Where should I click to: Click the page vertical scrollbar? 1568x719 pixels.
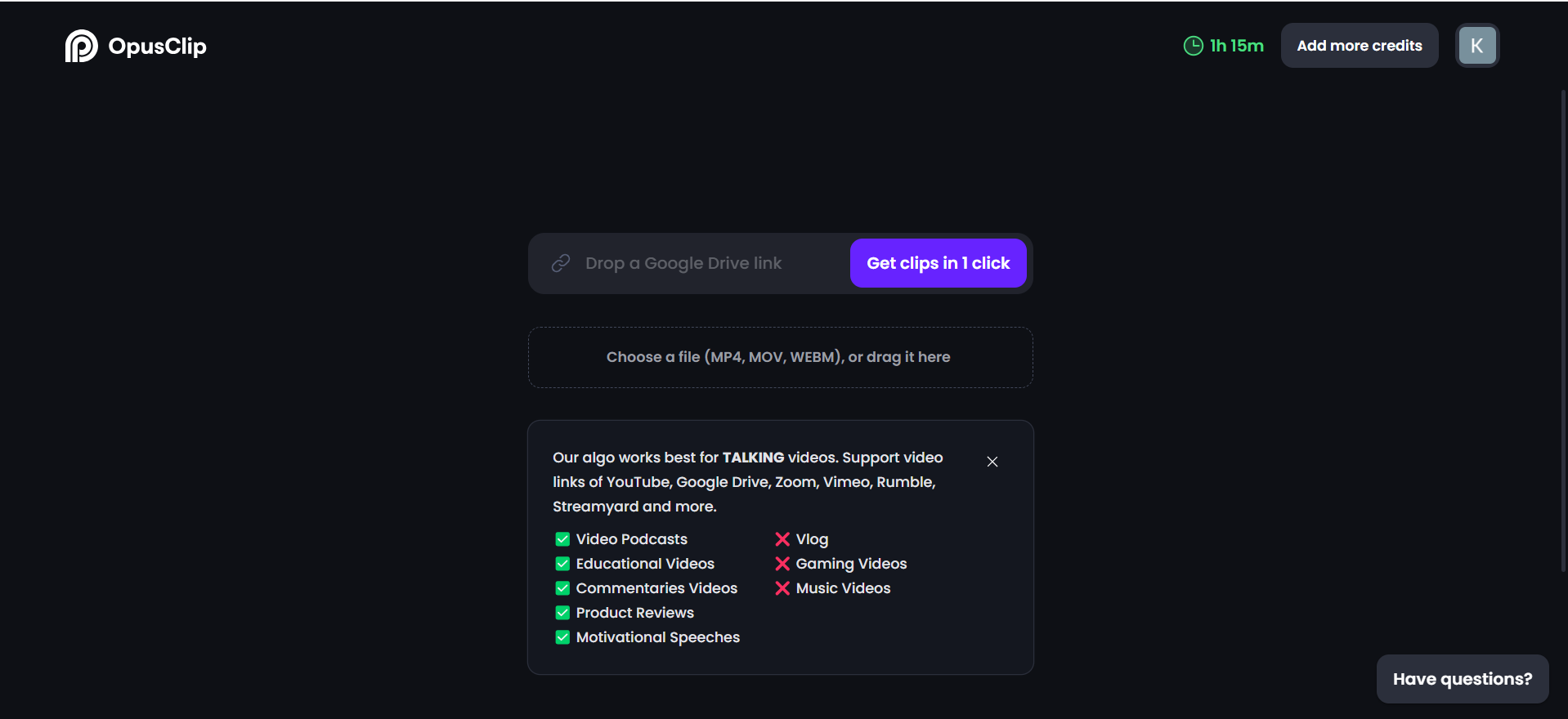click(x=1563, y=327)
